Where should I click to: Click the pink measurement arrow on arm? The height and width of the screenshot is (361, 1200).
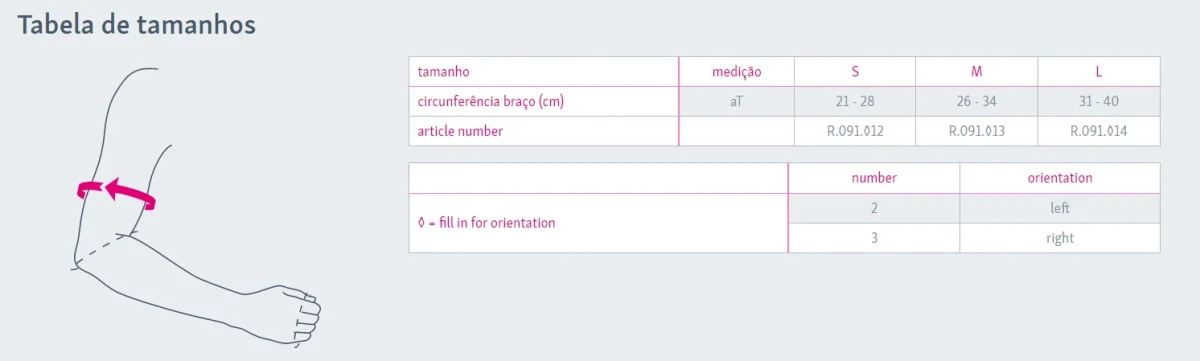click(x=117, y=192)
